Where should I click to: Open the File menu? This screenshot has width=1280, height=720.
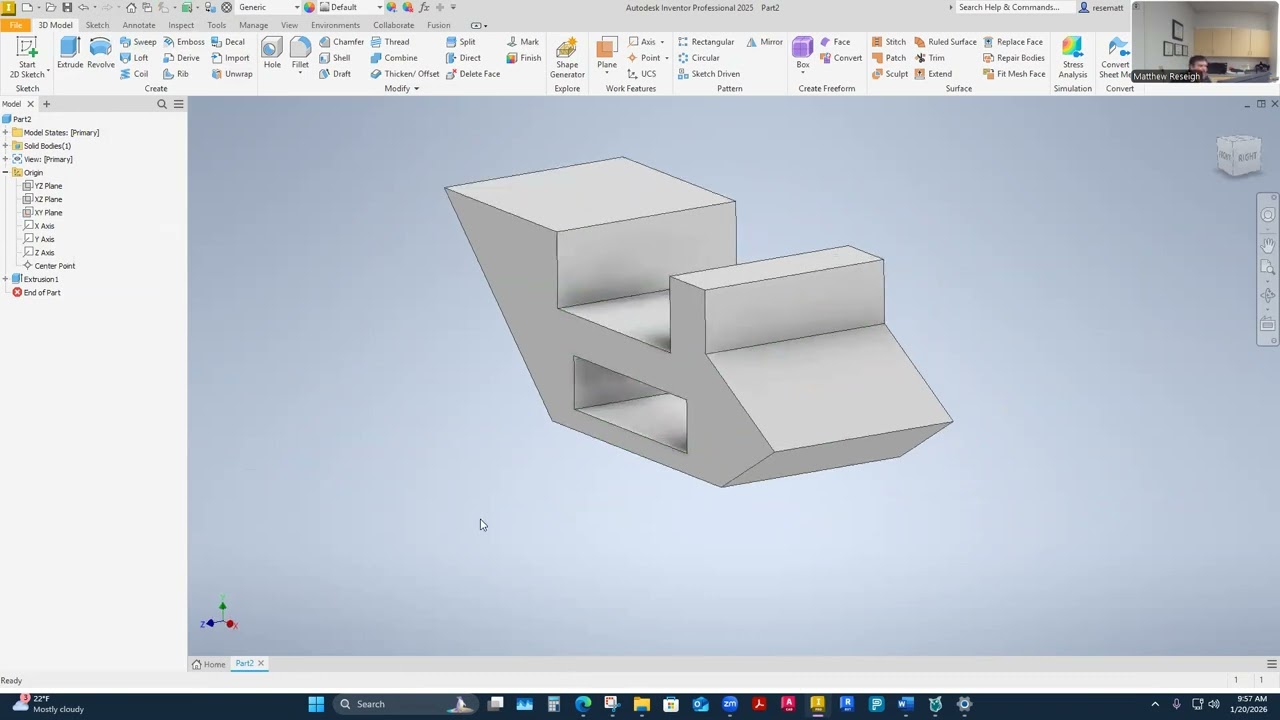15,25
